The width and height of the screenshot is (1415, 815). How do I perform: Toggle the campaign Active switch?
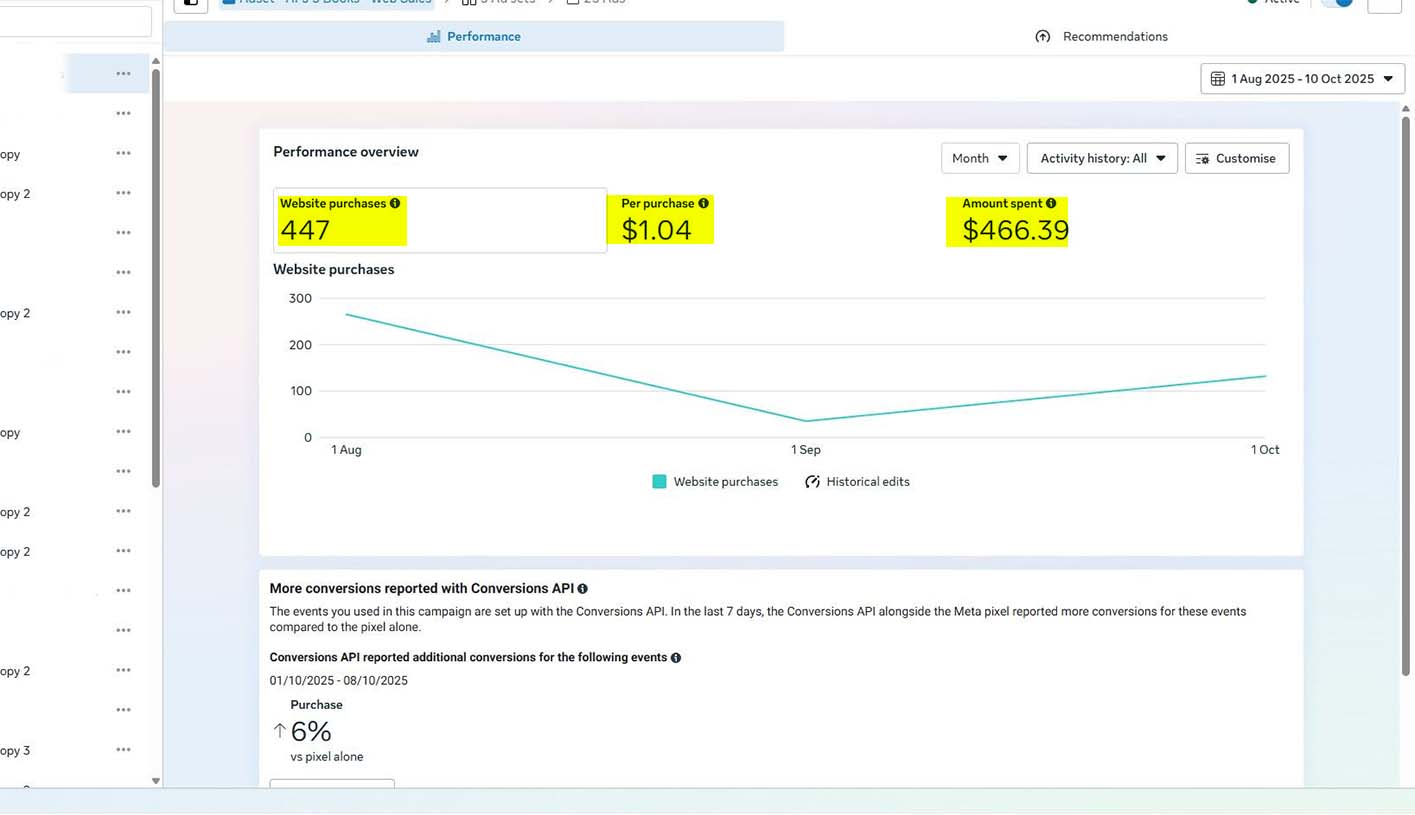[x=1337, y=3]
